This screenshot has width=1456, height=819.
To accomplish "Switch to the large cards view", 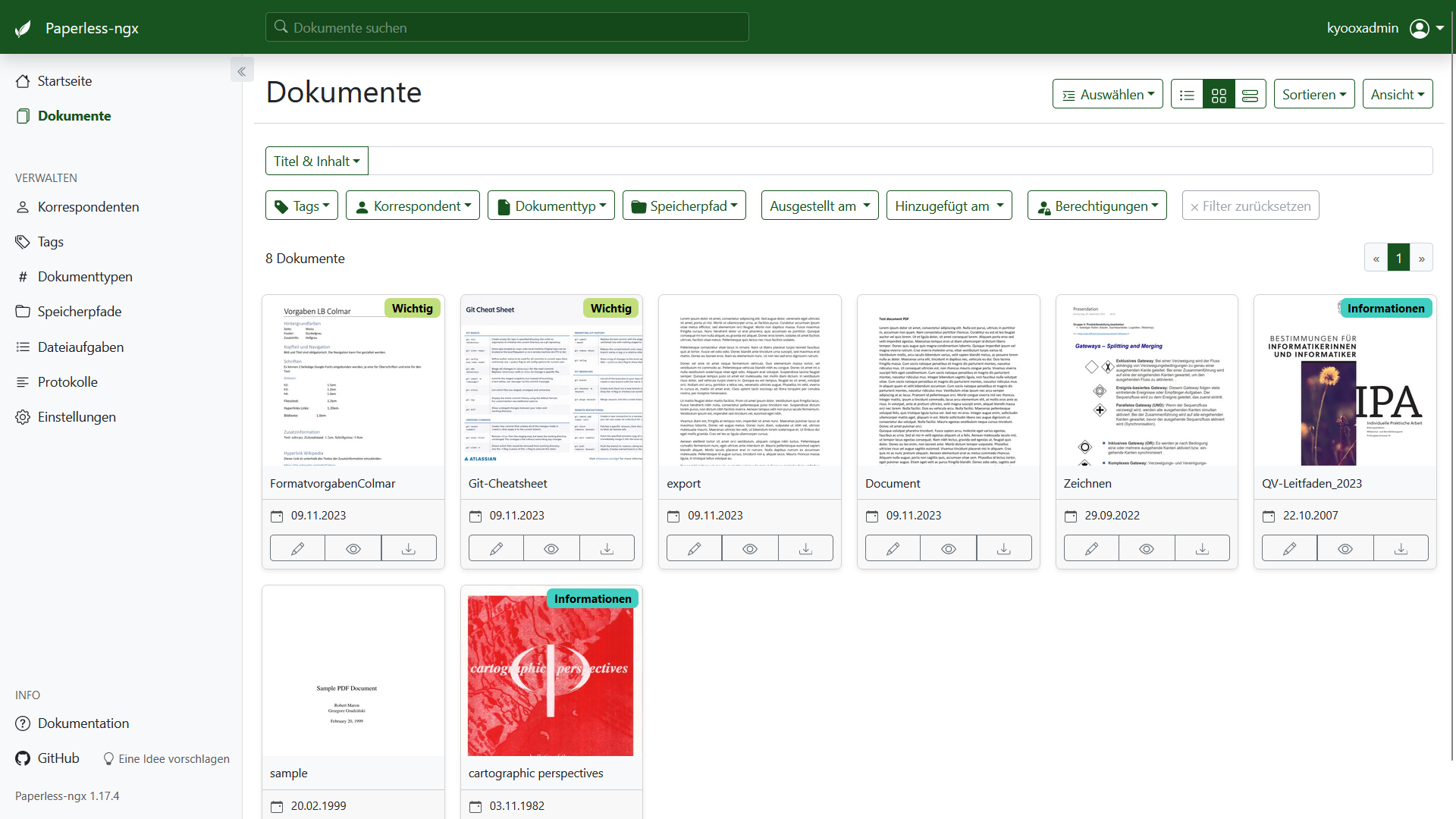I will click(1250, 95).
